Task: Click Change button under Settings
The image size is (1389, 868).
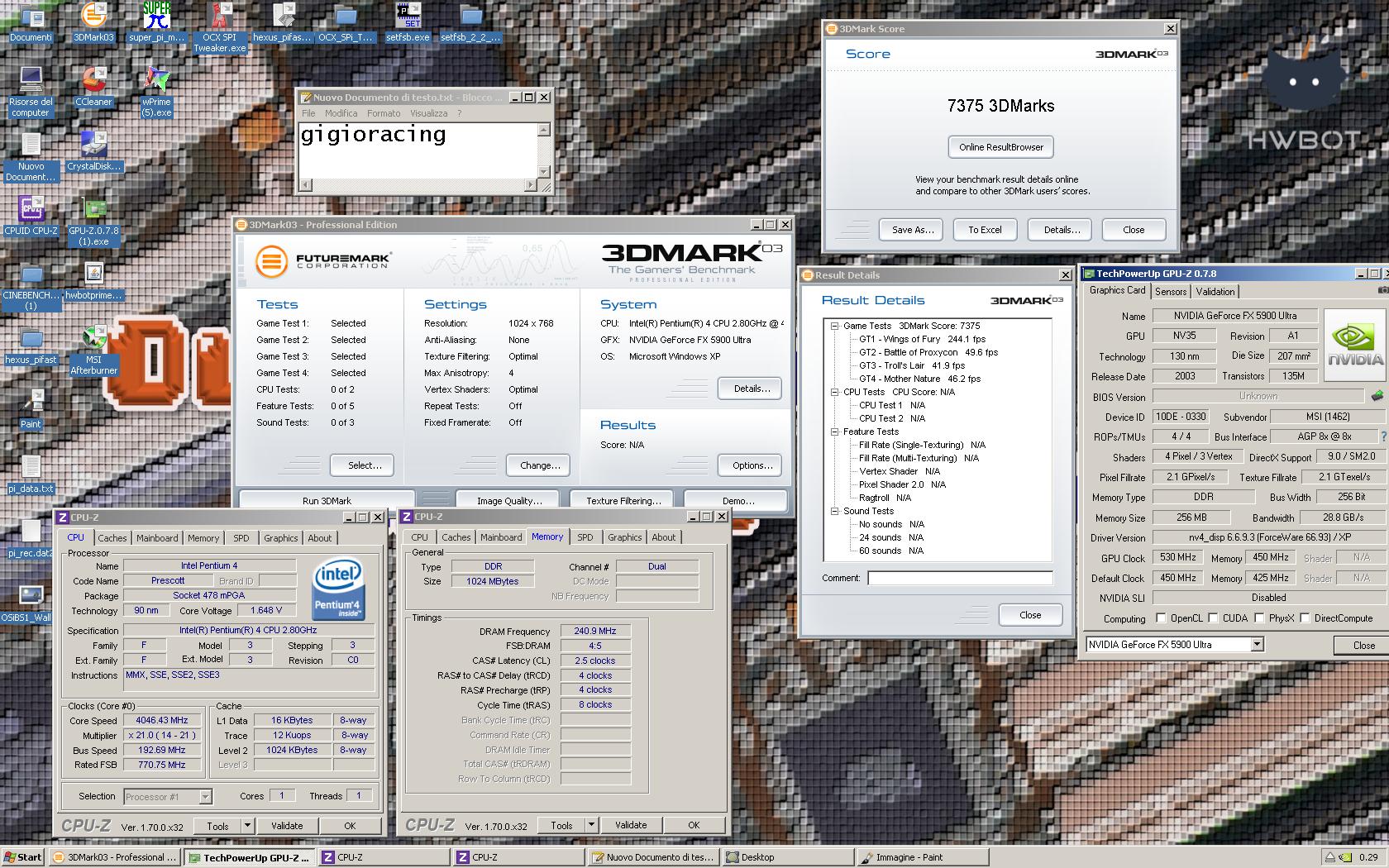Action: 540,465
